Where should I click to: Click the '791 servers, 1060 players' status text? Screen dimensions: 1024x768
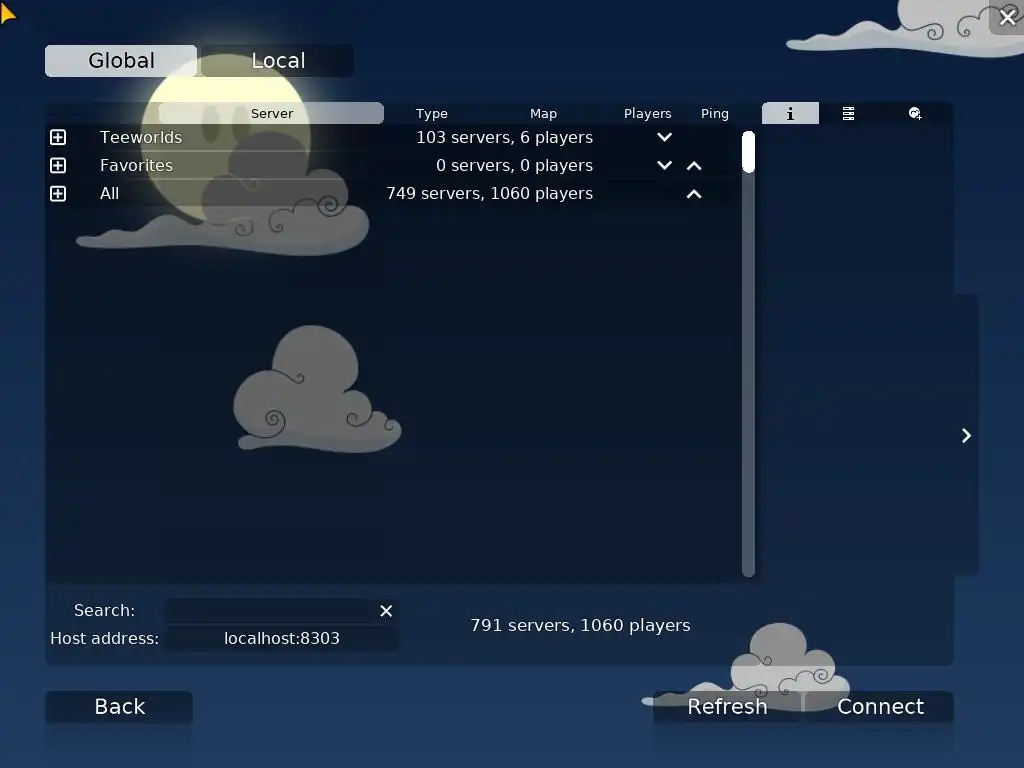coord(581,625)
